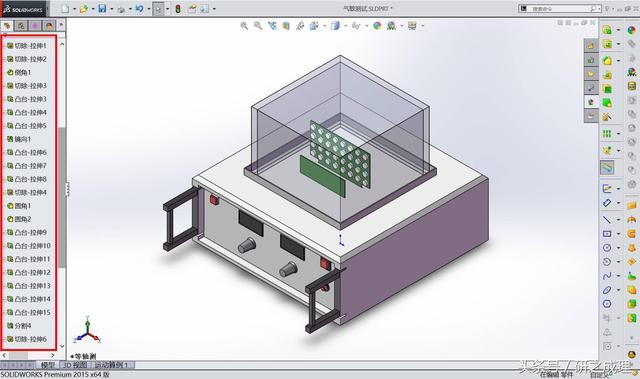Switch to the 3D 视图 tab
This screenshot has height=379, width=640.
(74, 365)
